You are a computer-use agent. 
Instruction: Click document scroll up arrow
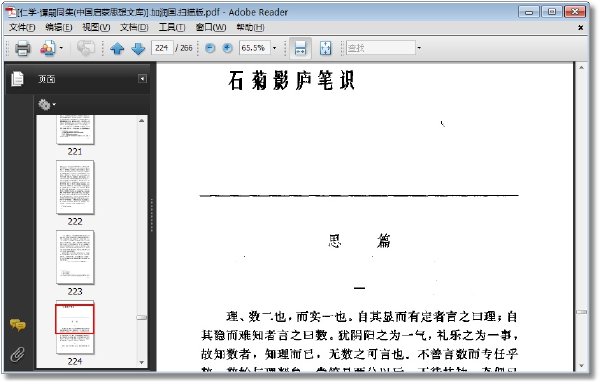coord(581,68)
